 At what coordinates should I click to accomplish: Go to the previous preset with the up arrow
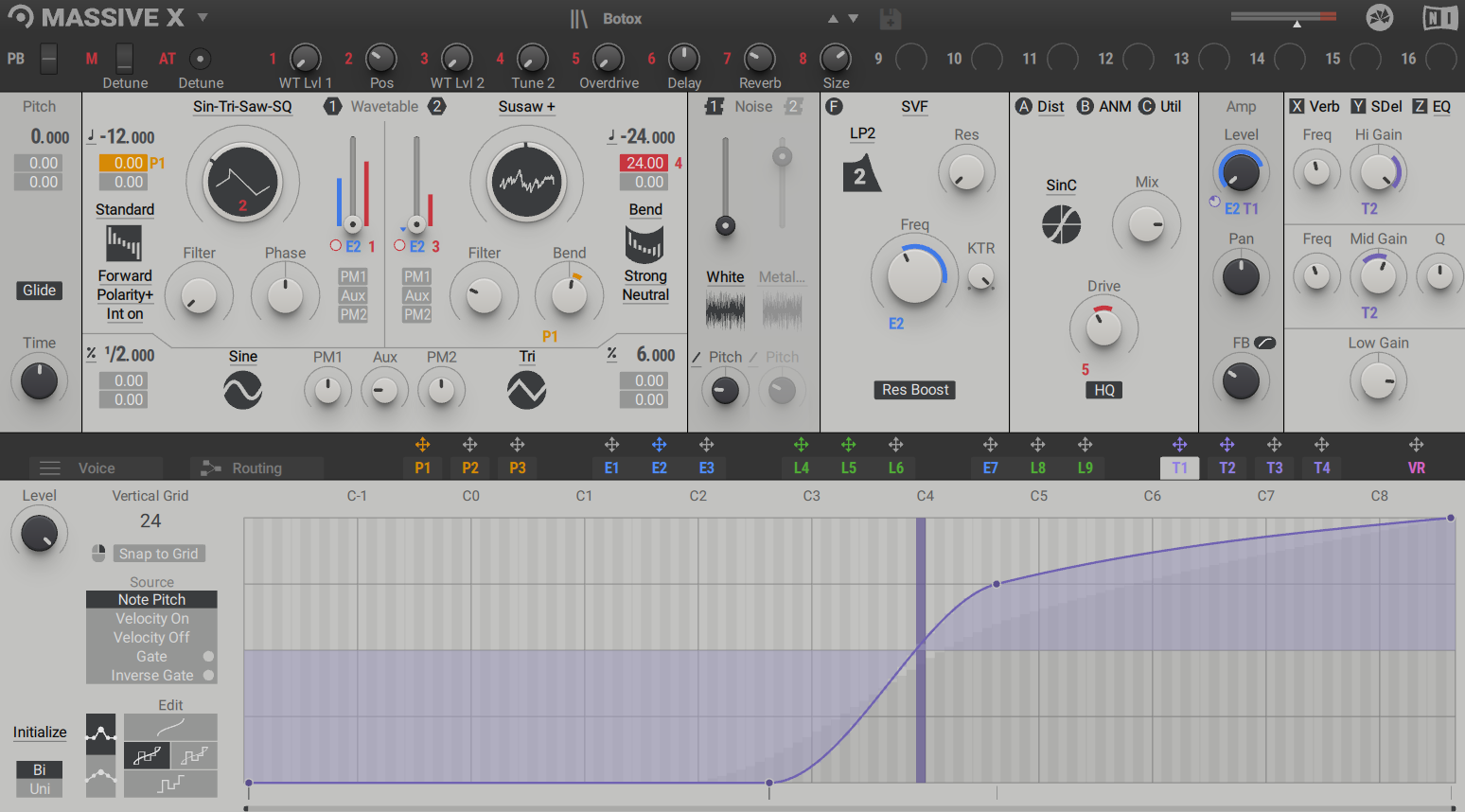click(833, 19)
